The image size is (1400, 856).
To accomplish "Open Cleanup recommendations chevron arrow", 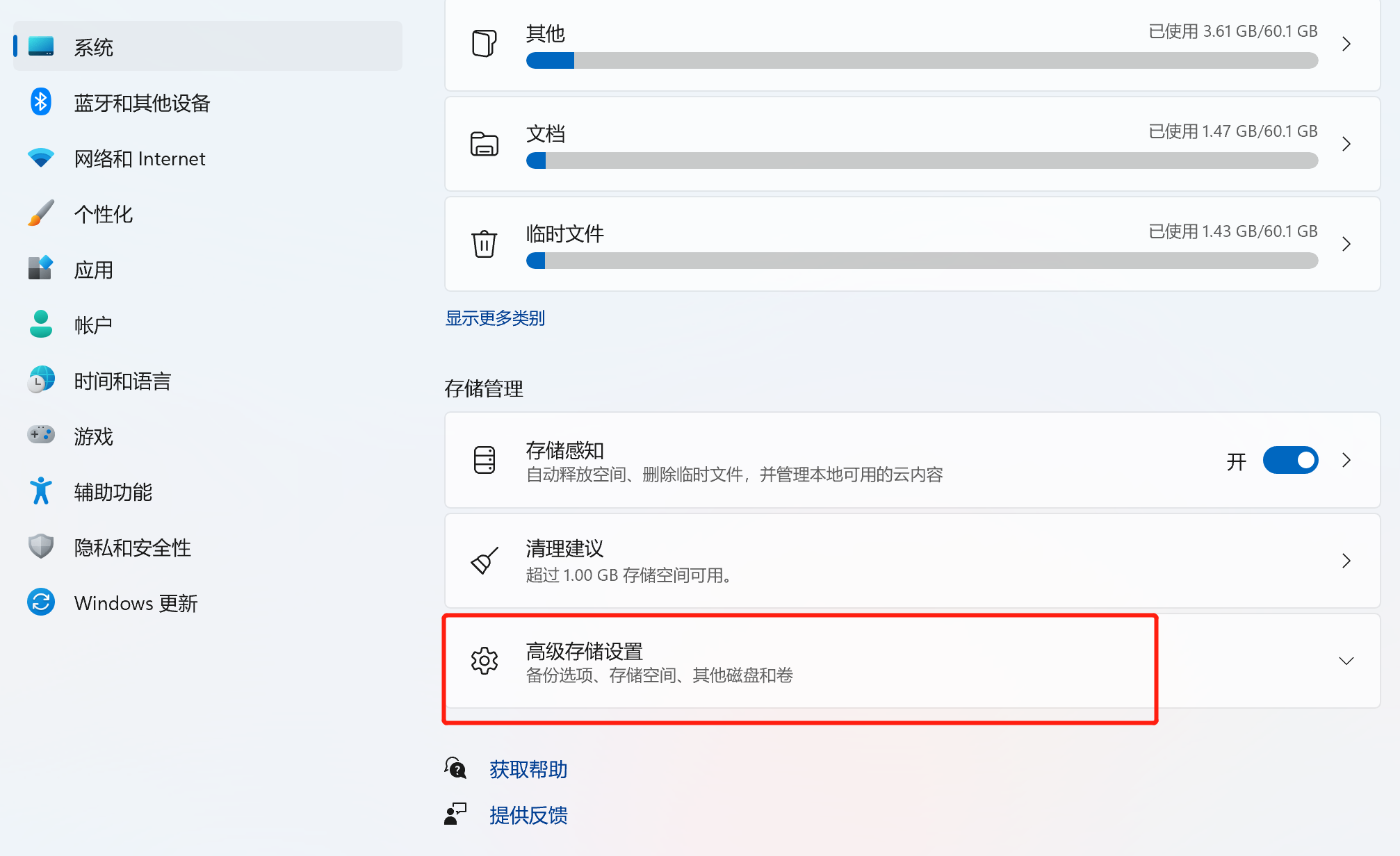I will pos(1346,561).
